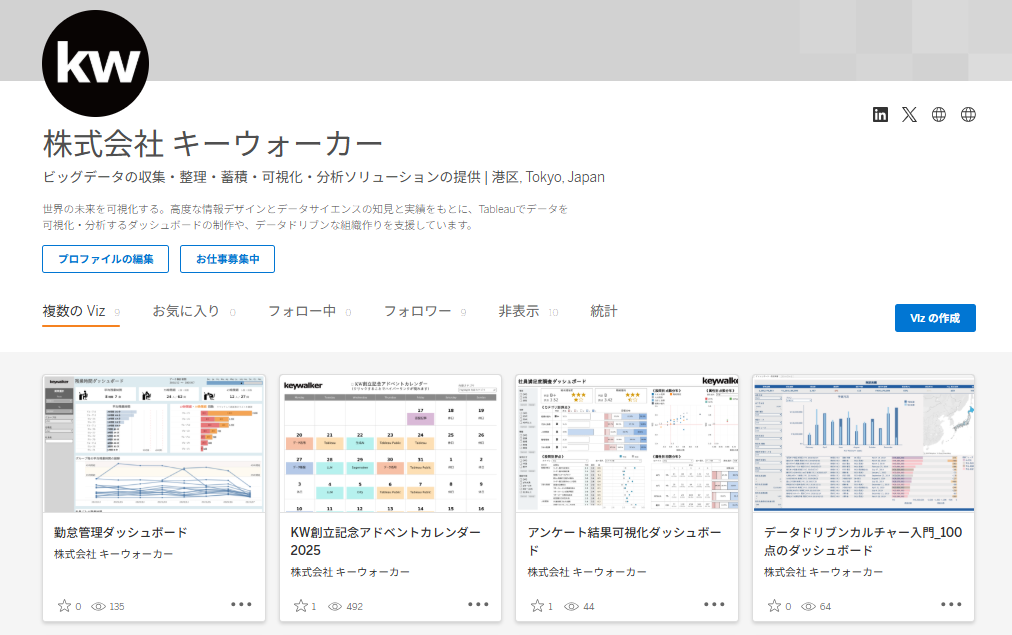The image size is (1012, 635).
Task: Open the first globe website icon
Action: point(938,114)
